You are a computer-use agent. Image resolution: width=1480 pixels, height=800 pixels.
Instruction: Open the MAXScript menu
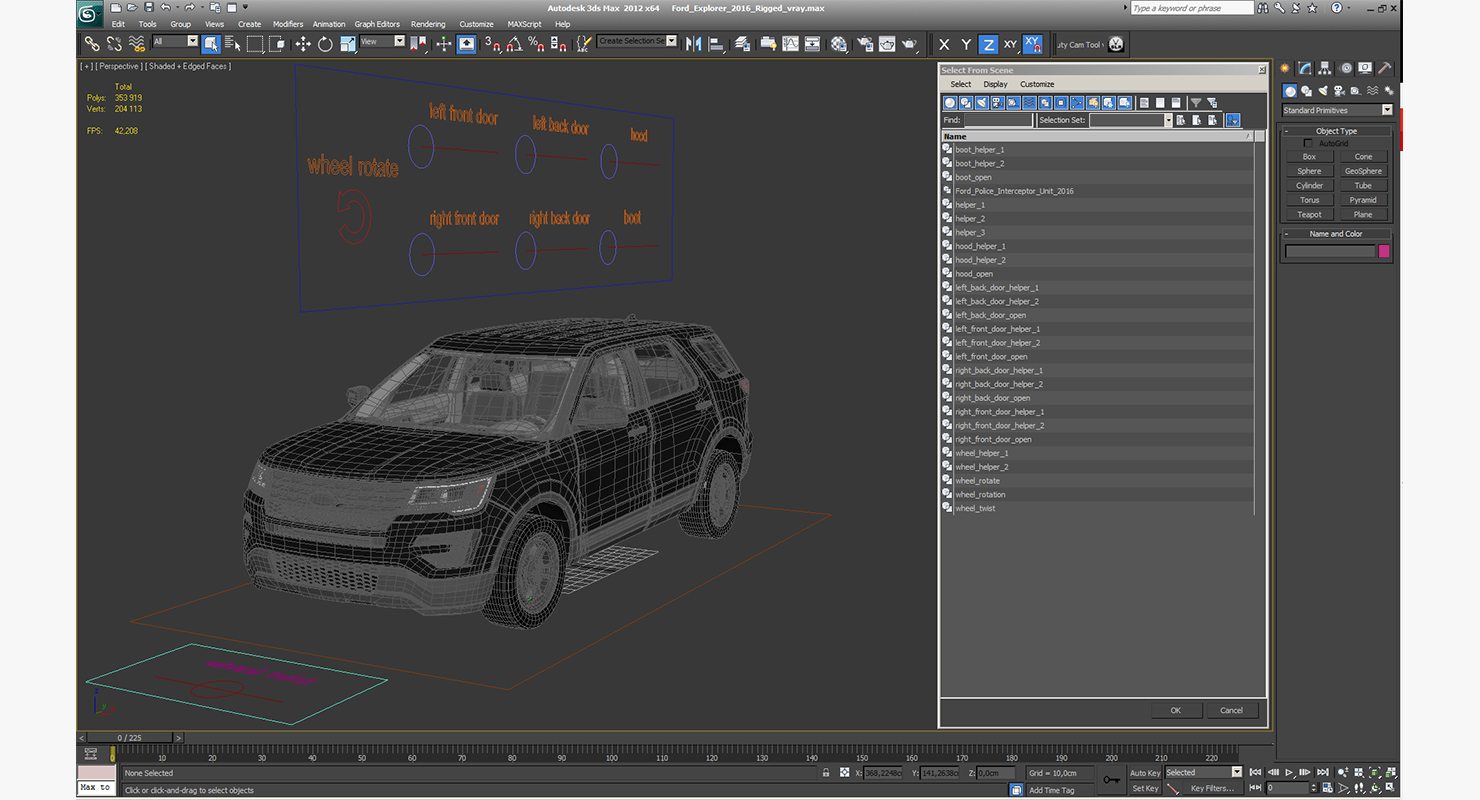tap(524, 24)
